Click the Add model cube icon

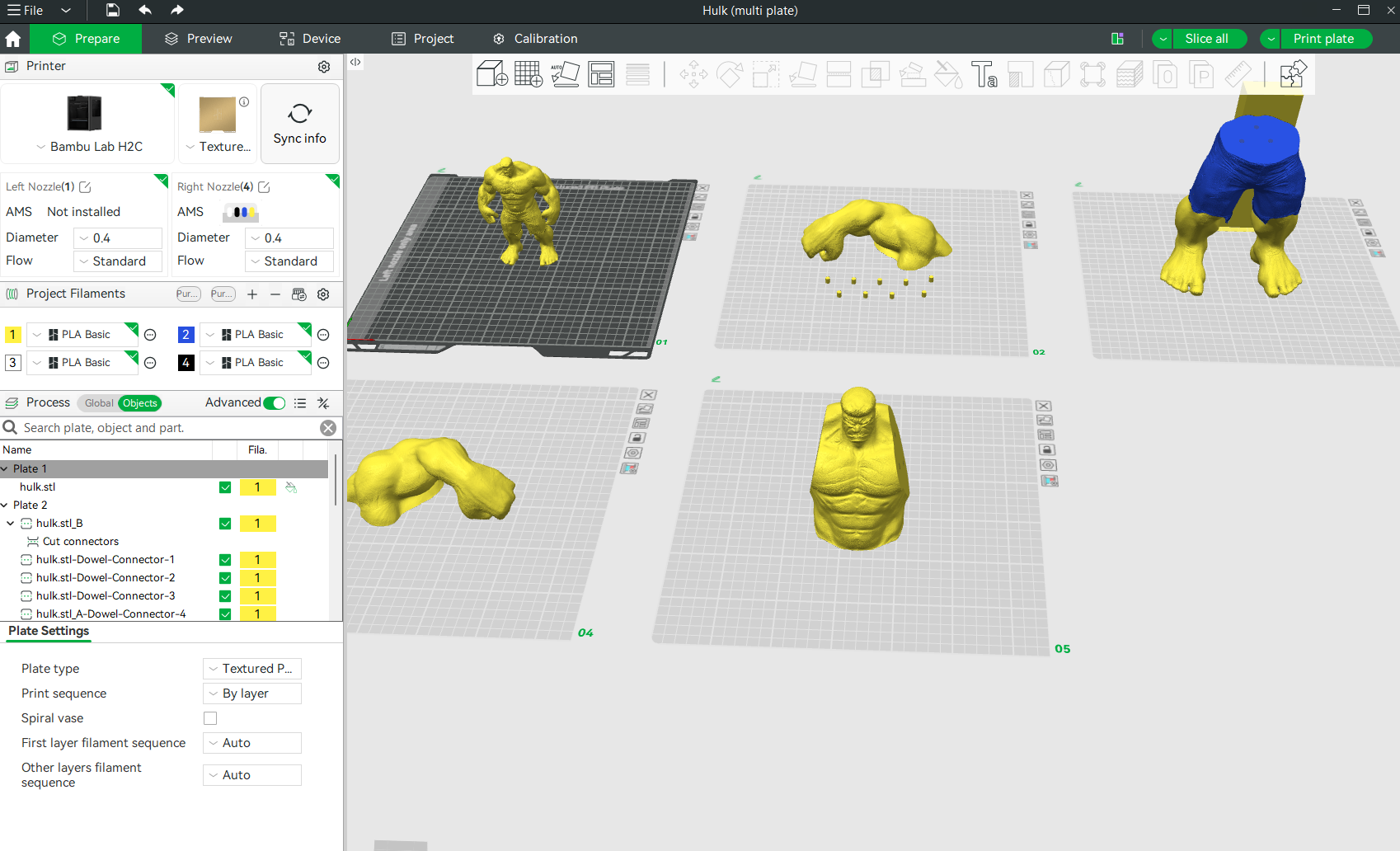[x=492, y=74]
